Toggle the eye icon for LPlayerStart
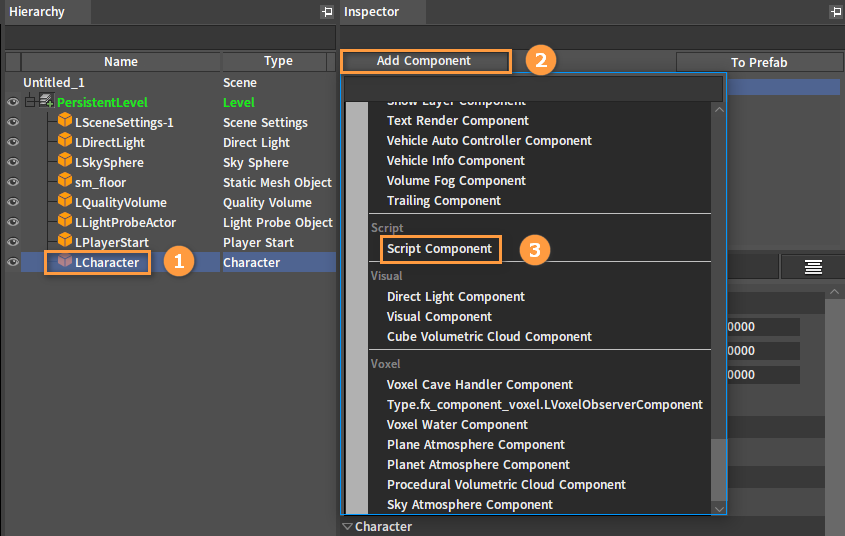This screenshot has width=845, height=536. [x=13, y=242]
